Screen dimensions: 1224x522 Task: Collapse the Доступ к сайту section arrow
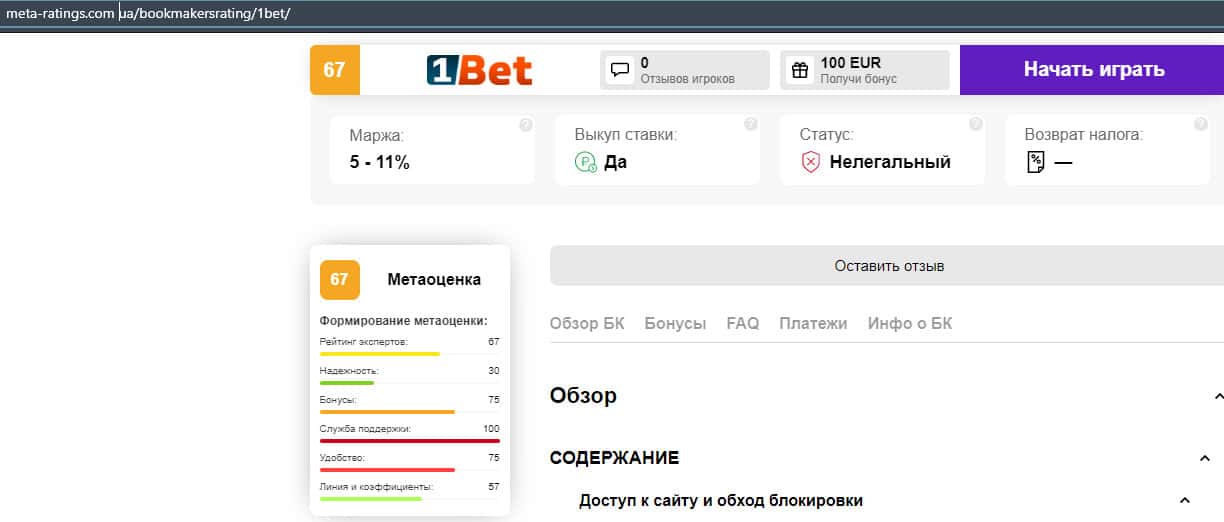[1185, 500]
